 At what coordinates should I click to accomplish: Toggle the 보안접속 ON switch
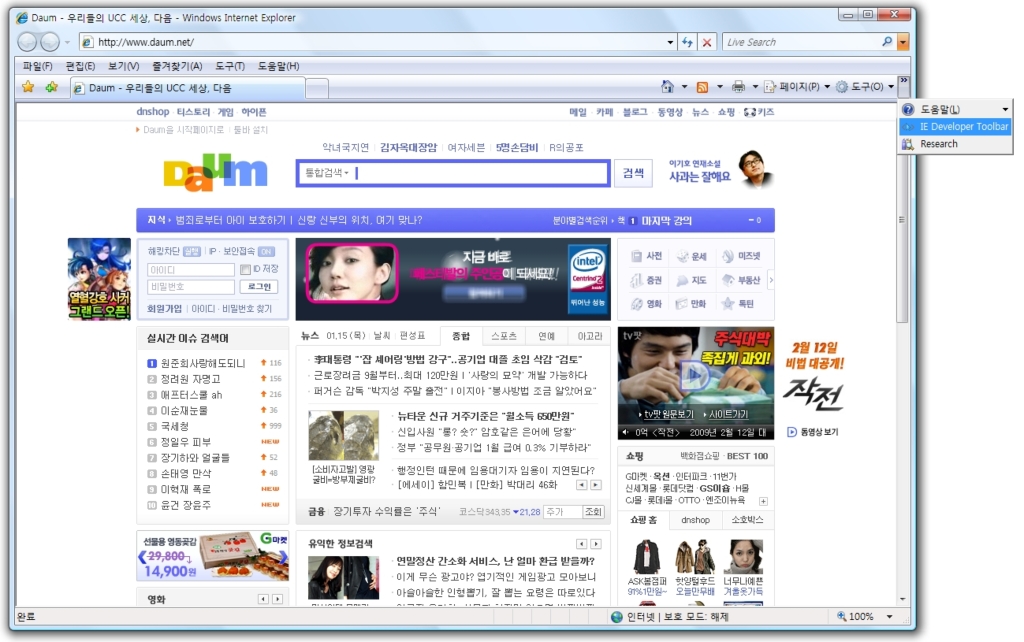point(266,251)
